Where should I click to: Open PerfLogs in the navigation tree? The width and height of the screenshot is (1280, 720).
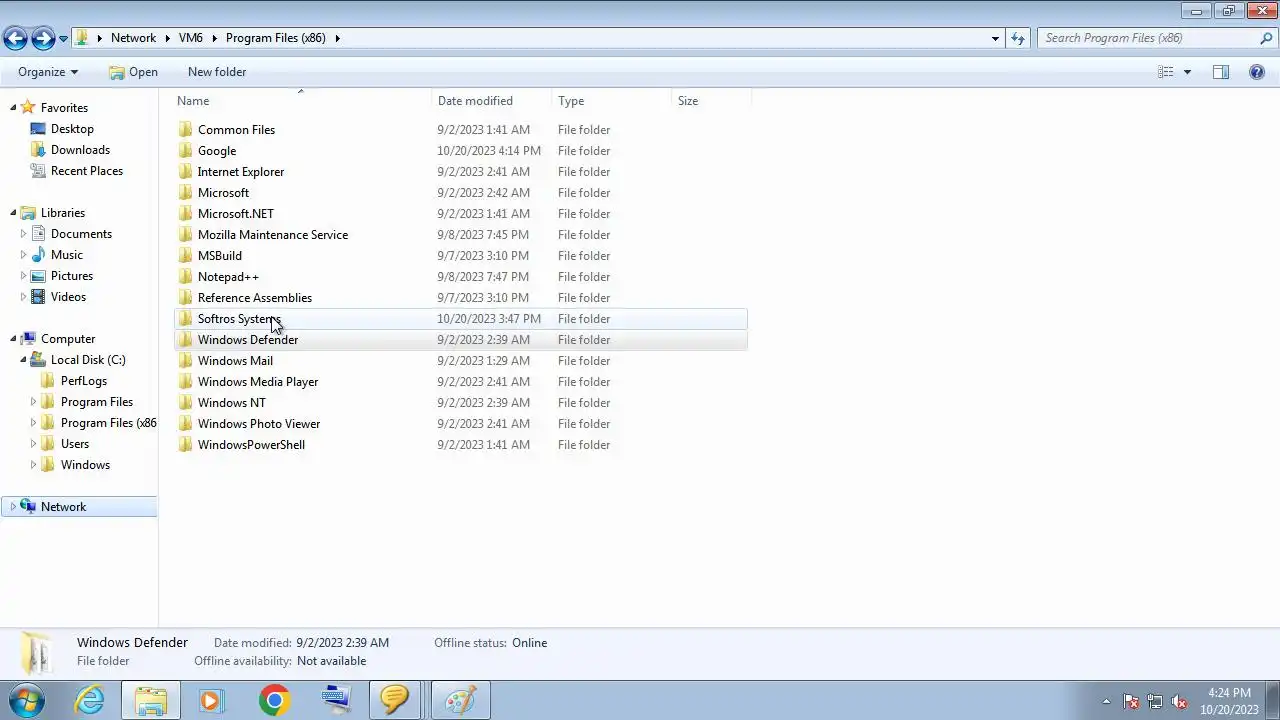(x=84, y=381)
